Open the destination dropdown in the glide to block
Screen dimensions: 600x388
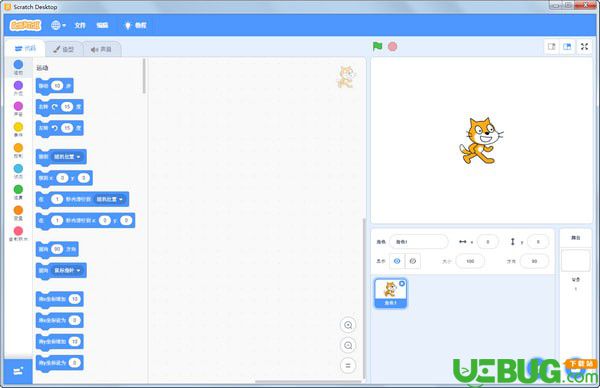click(x=110, y=199)
